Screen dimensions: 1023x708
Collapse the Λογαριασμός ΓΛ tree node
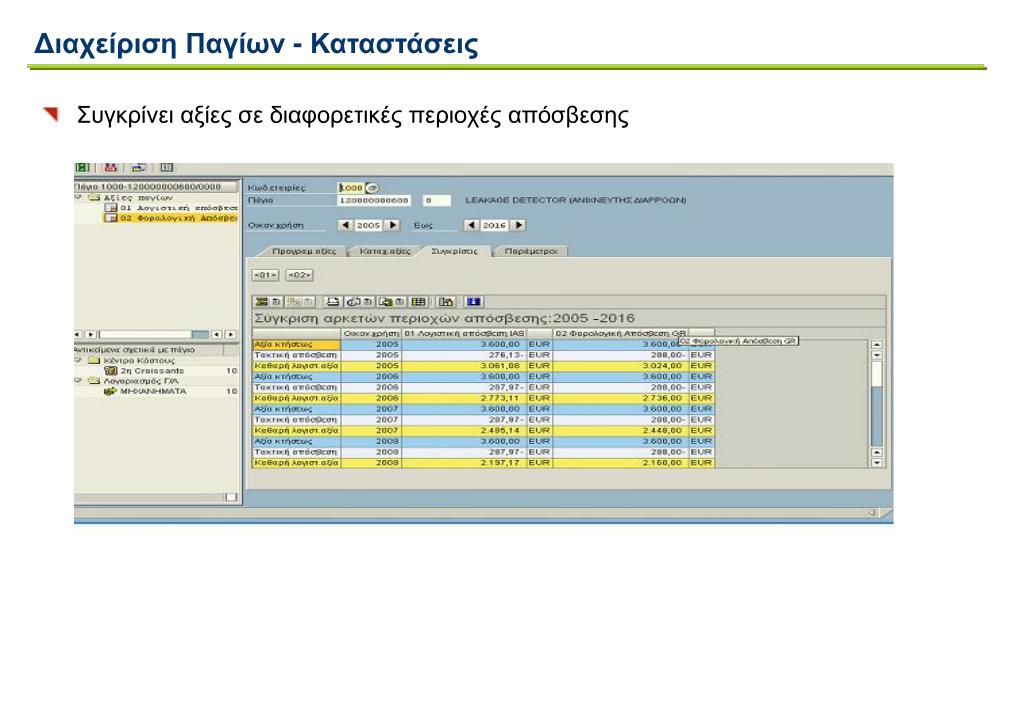(79, 380)
